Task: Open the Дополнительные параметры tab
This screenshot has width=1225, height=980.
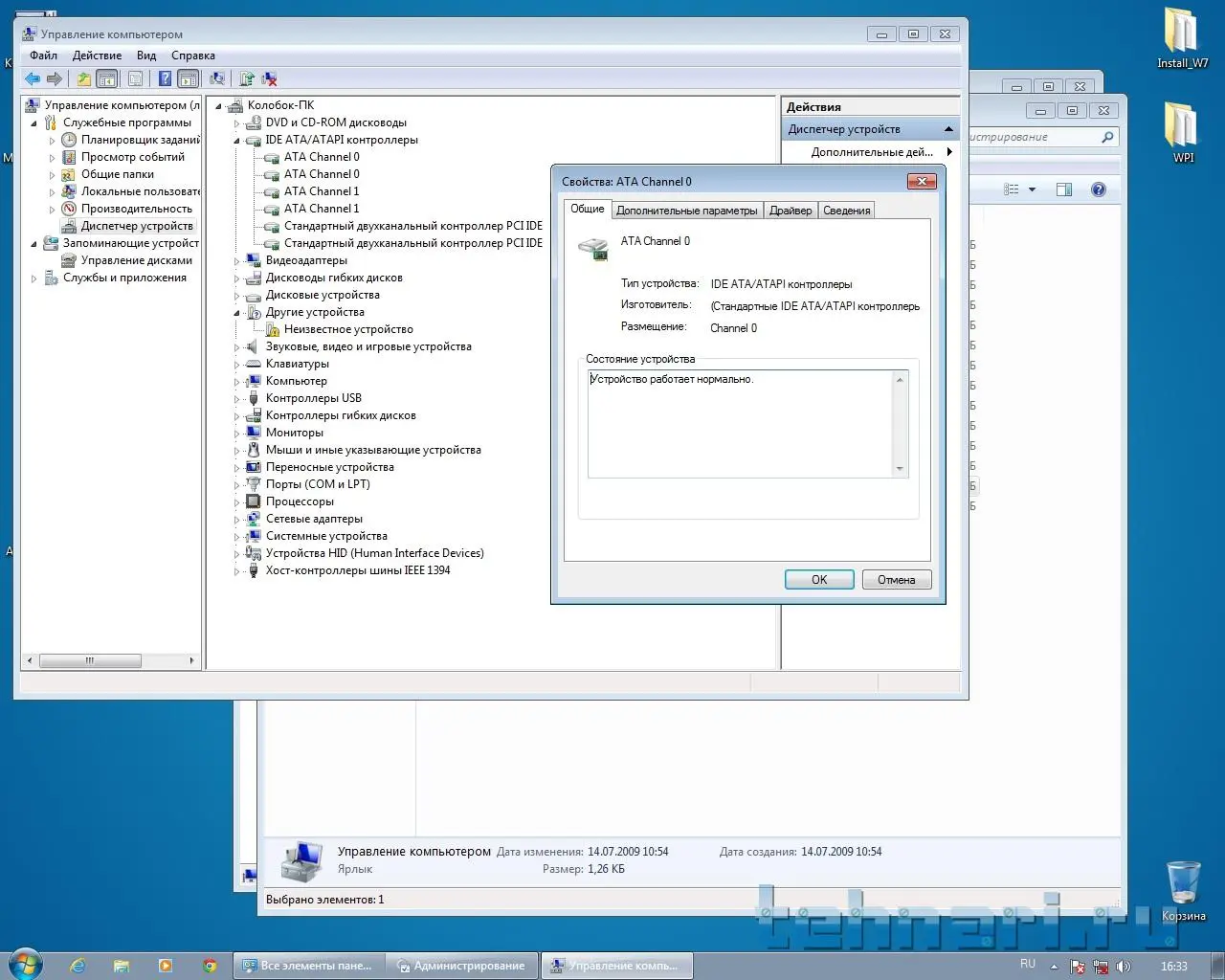Action: [x=686, y=211]
